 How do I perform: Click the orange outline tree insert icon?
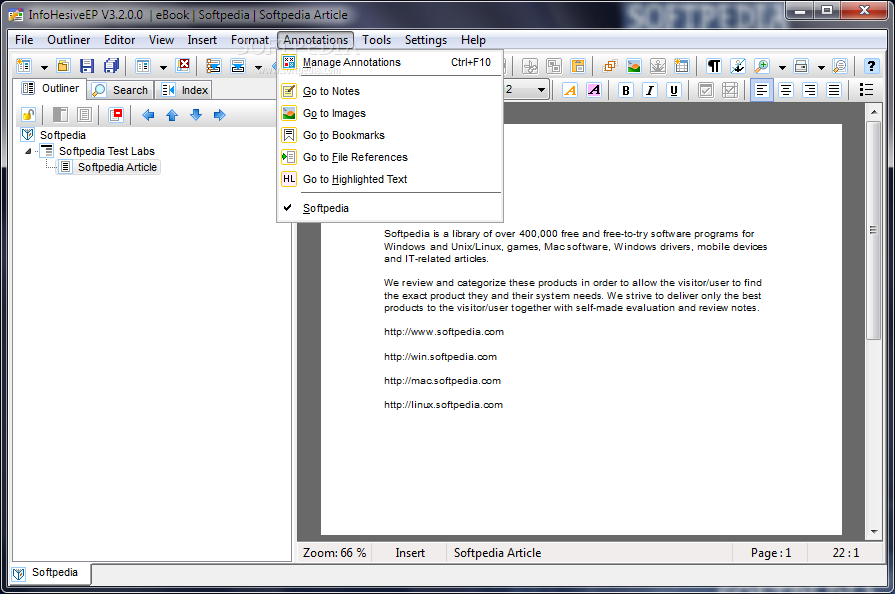(213, 66)
